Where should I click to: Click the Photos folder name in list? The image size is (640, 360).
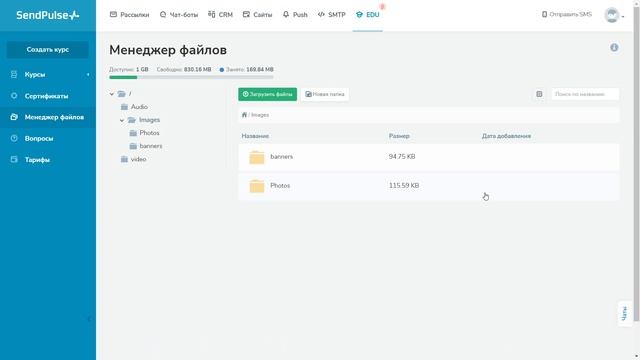pyautogui.click(x=280, y=186)
